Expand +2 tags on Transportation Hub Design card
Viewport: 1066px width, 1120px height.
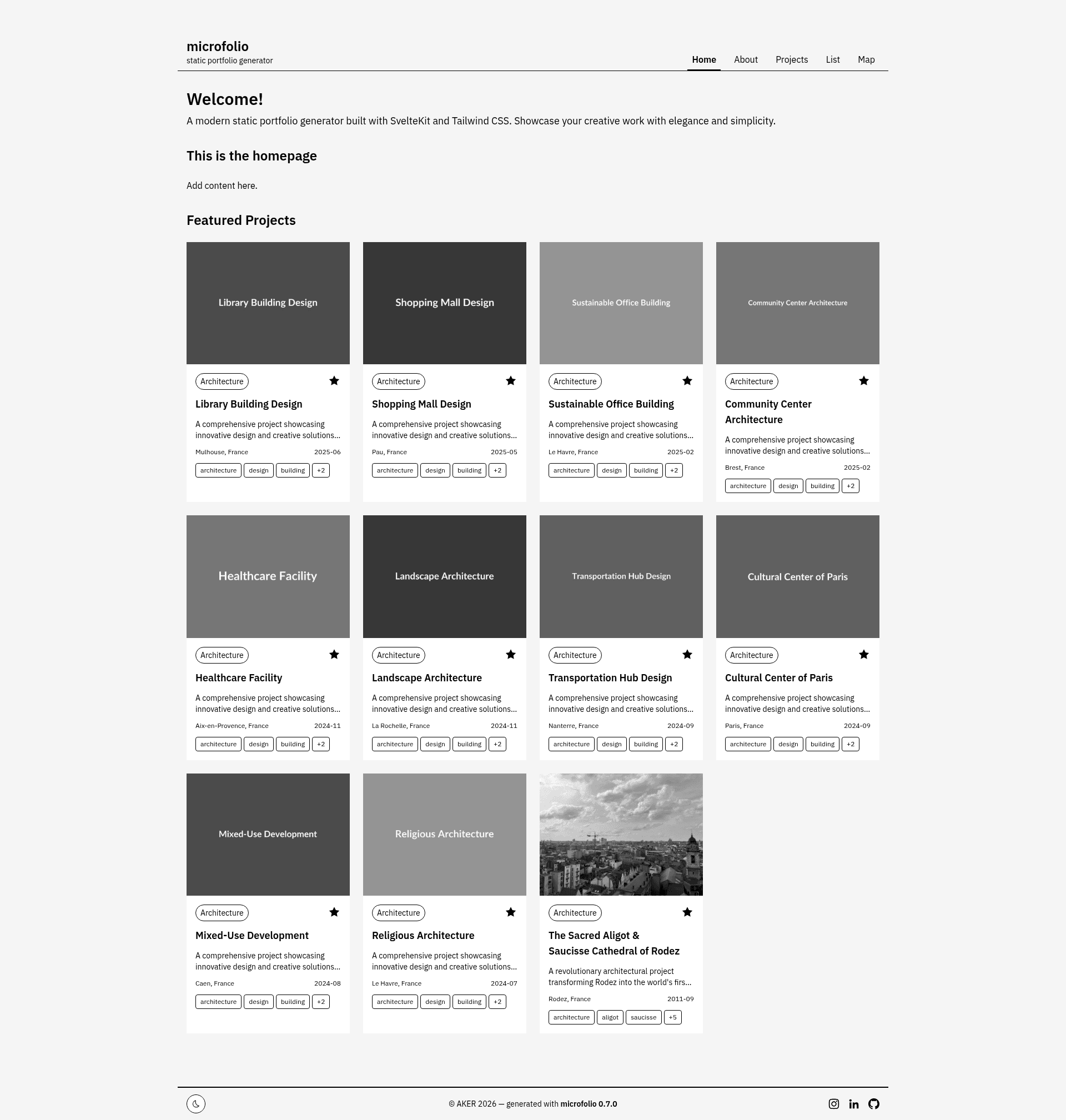pos(674,744)
